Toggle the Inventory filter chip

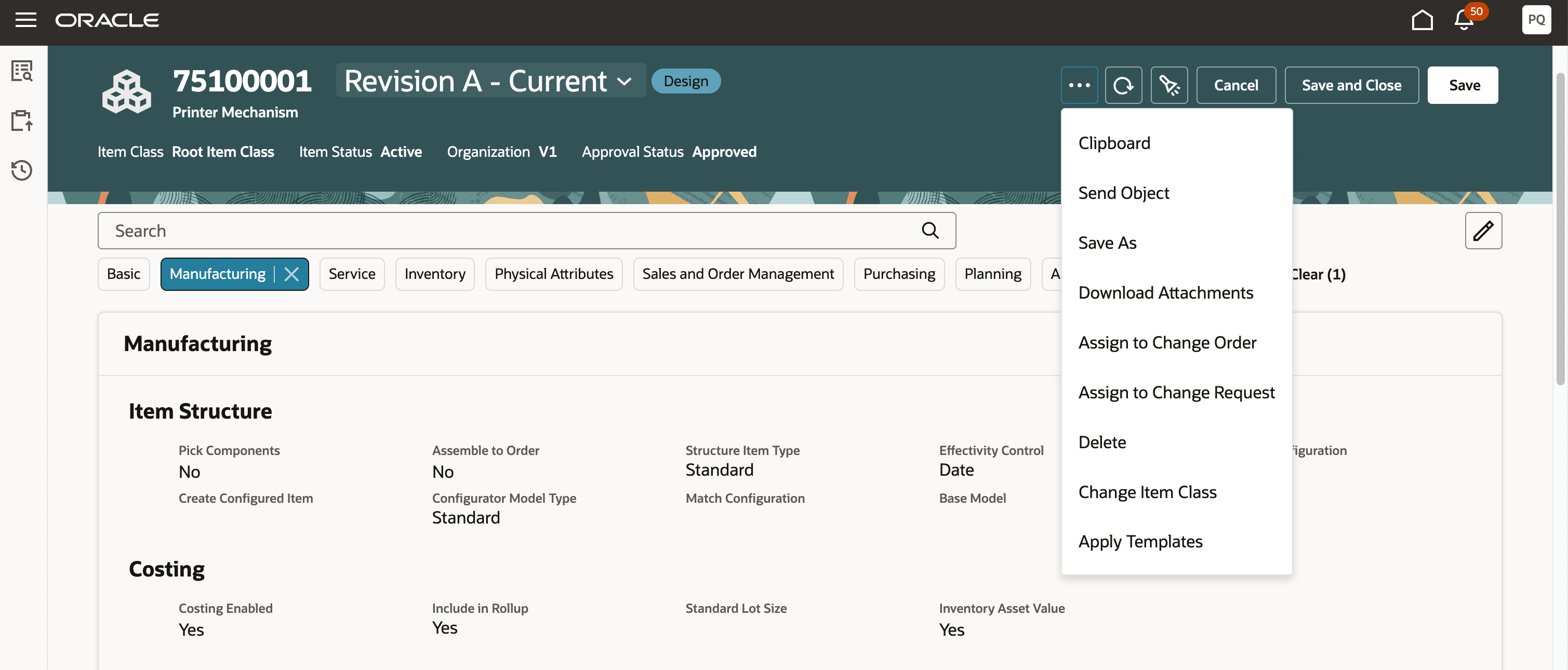pyautogui.click(x=435, y=274)
